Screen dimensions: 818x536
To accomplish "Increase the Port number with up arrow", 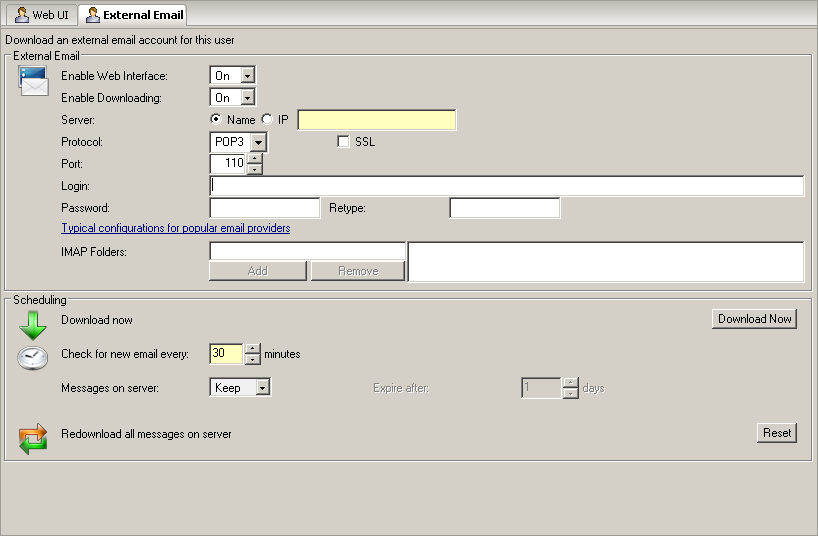I will 254,158.
